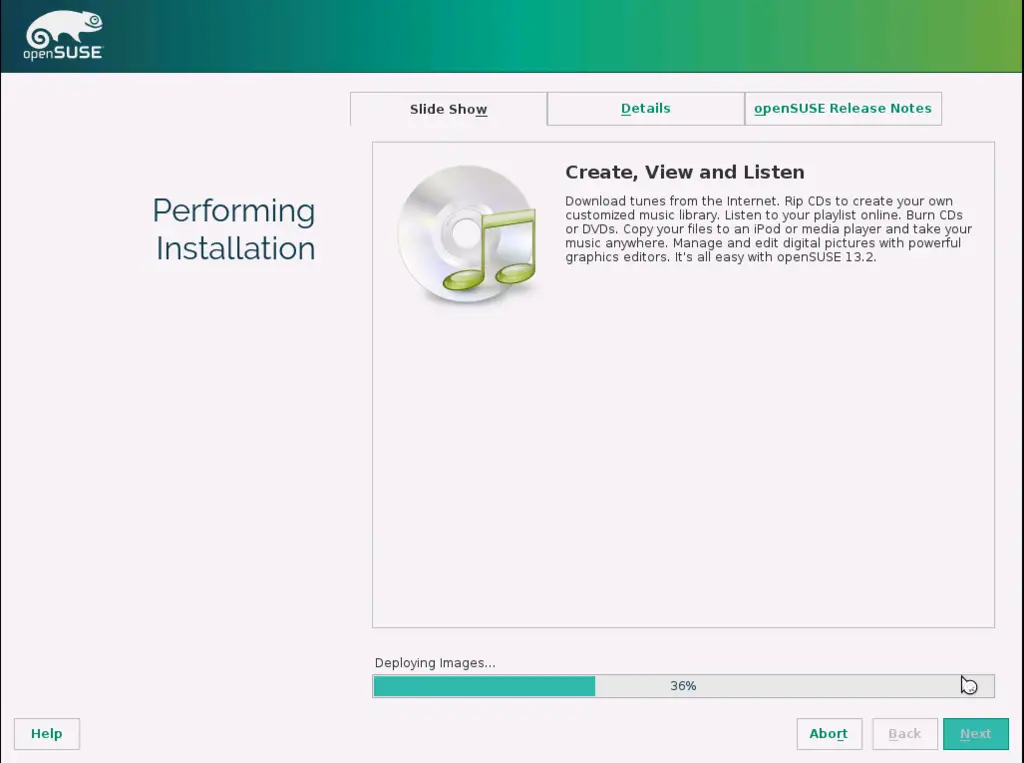Click the silver CD disc center hole
This screenshot has width=1024, height=763.
[x=462, y=234]
